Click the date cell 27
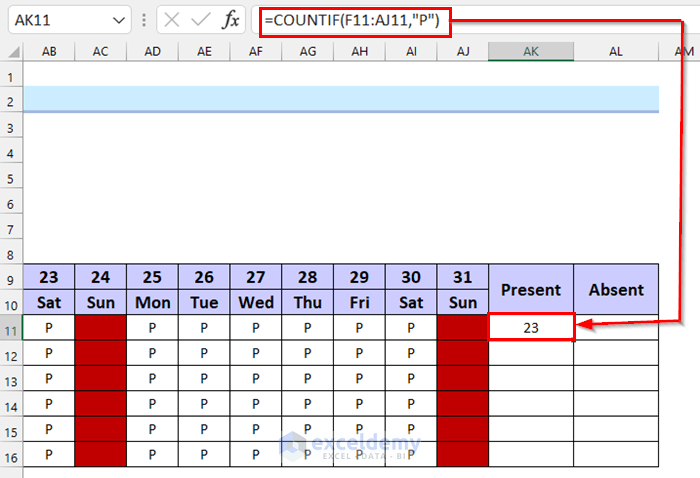Screen dimensions: 700x478 (x=256, y=277)
